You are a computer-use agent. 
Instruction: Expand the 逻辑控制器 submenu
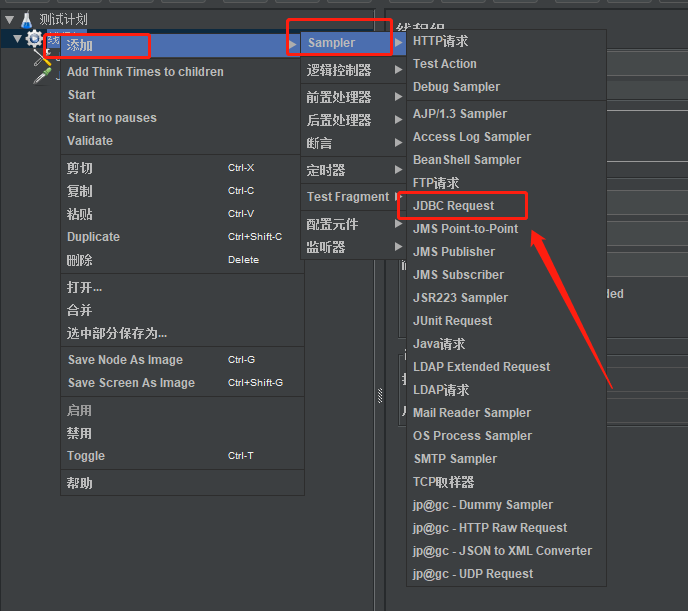(353, 70)
